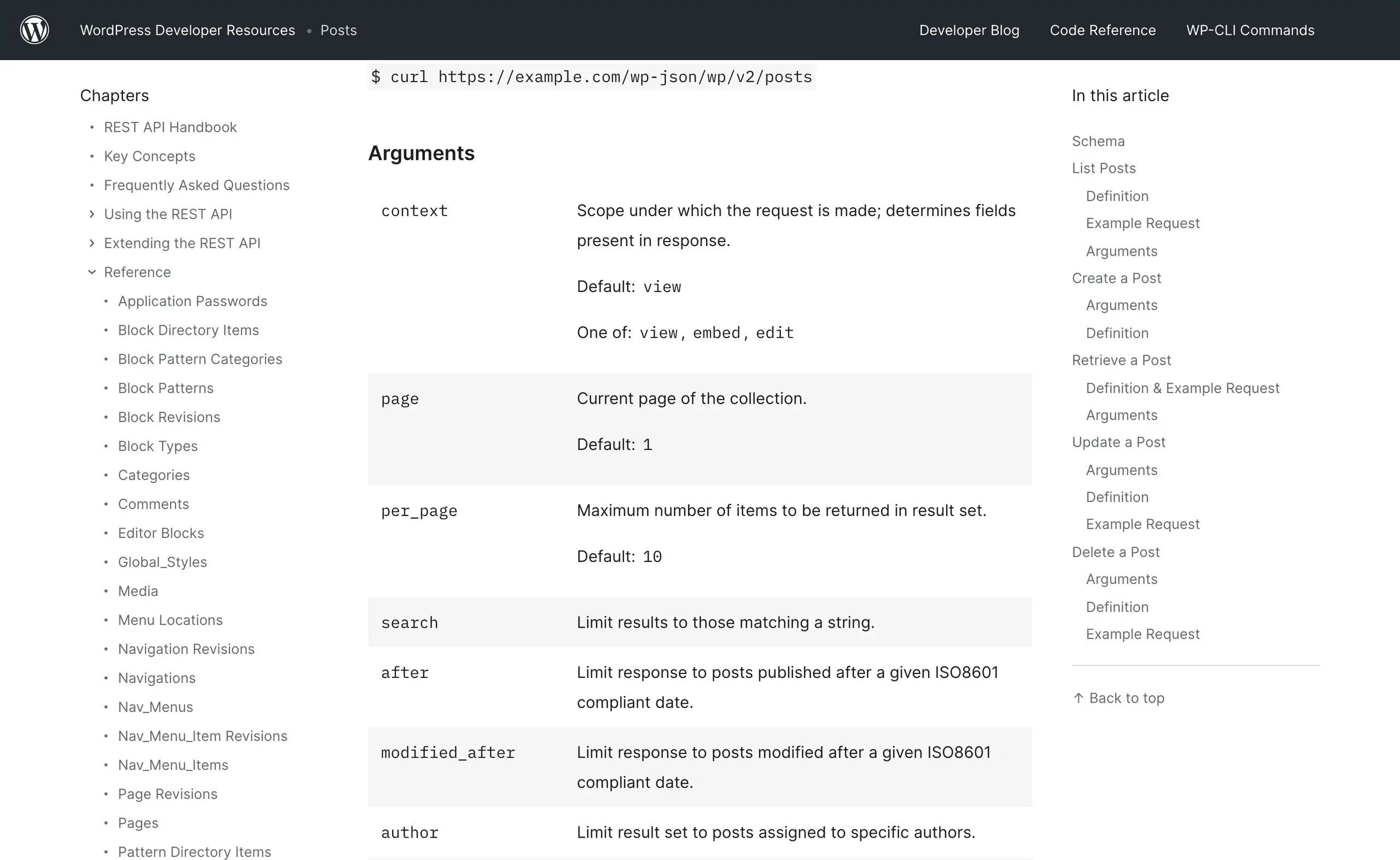Jump to Retrieve a Post section
1400x860 pixels.
click(x=1121, y=360)
